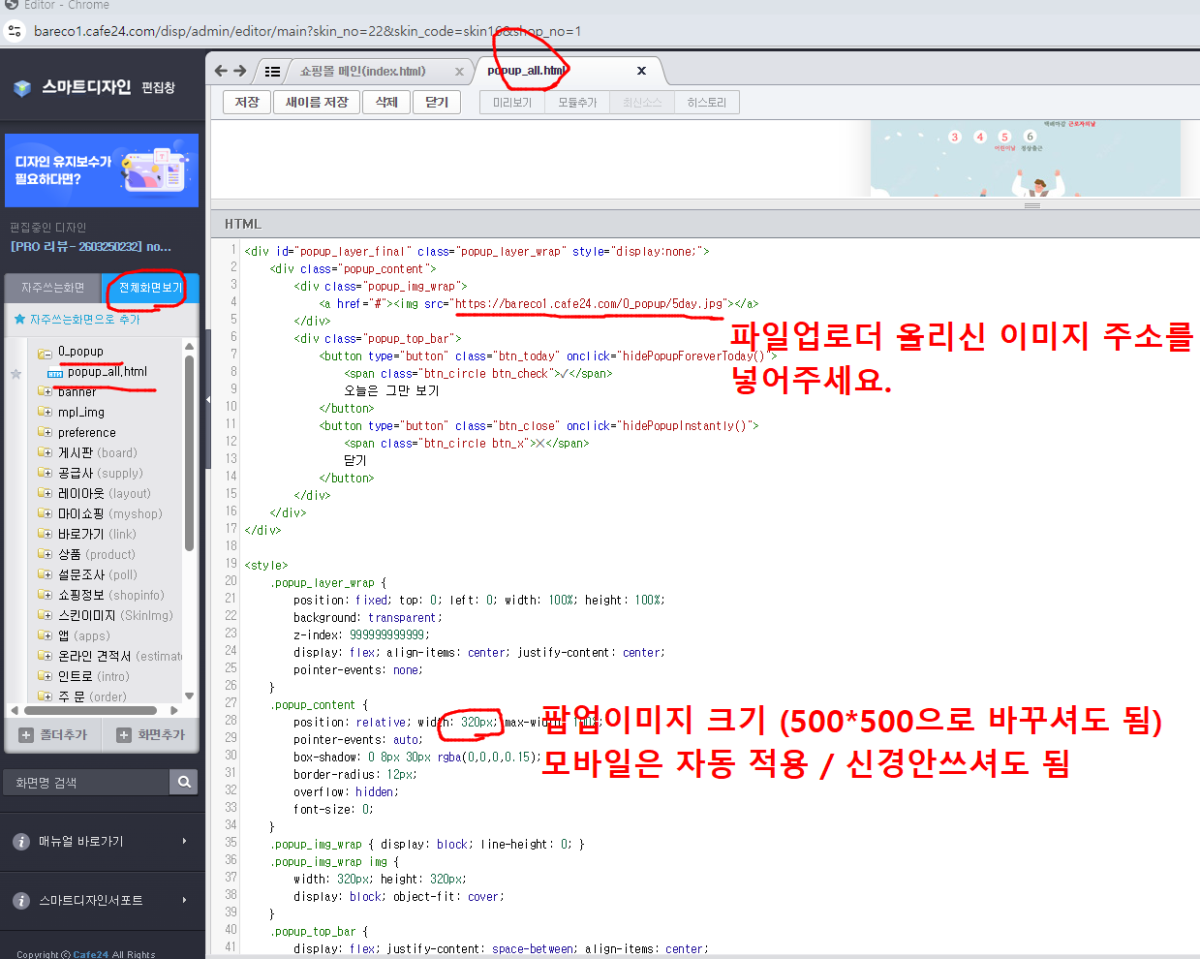Close the 쇼핑몰 메인(index.html) tab

(x=459, y=72)
